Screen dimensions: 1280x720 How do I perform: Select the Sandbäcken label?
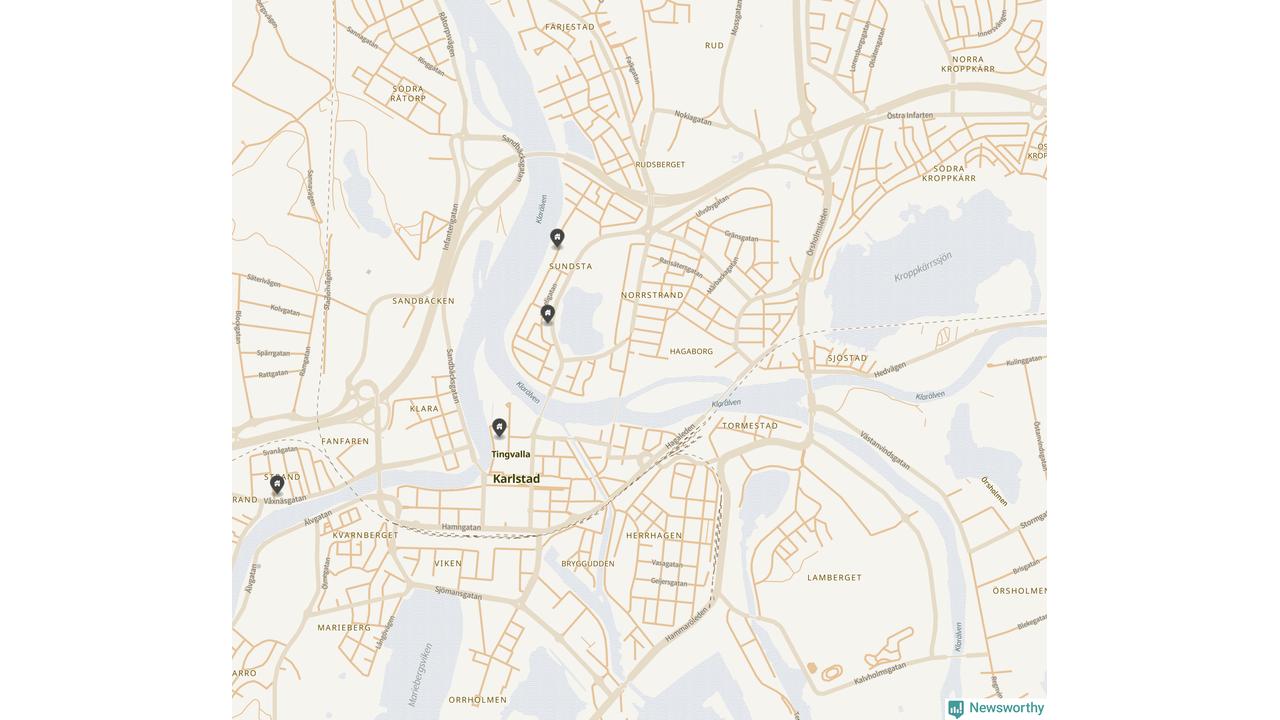(423, 301)
